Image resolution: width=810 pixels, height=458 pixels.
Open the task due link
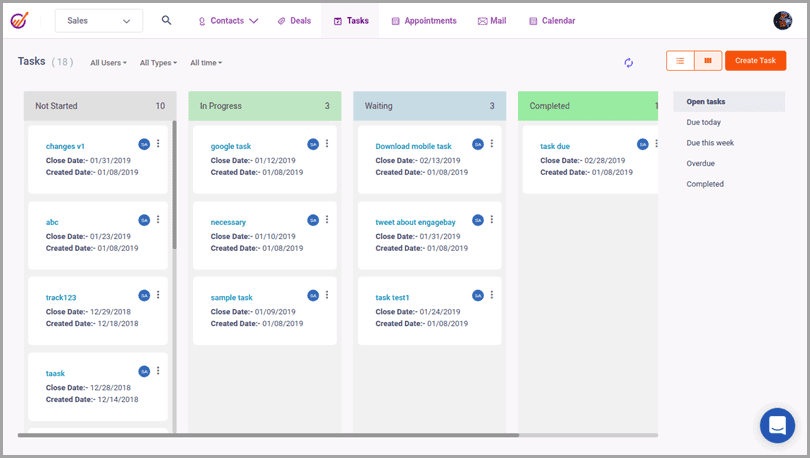point(555,147)
